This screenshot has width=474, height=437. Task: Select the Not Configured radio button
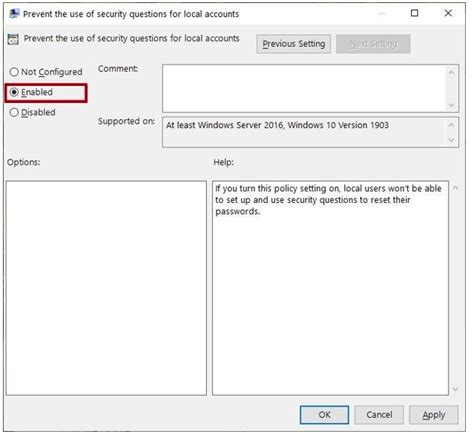(14, 72)
